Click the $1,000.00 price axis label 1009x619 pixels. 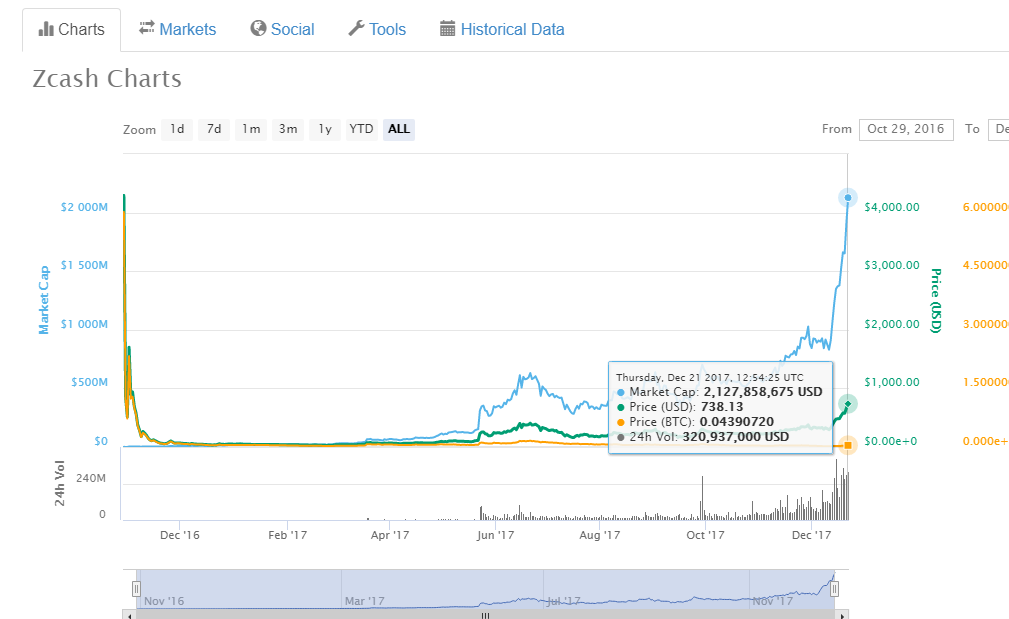pyautogui.click(x=892, y=382)
